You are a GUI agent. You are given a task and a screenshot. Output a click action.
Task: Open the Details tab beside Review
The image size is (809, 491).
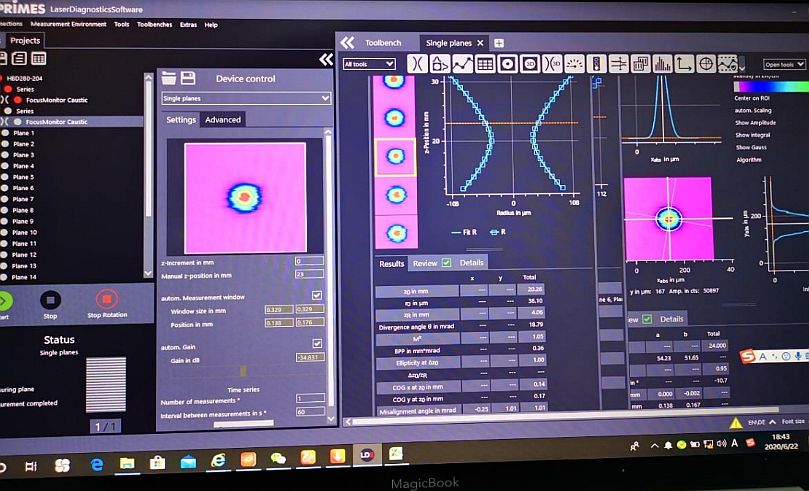click(472, 263)
